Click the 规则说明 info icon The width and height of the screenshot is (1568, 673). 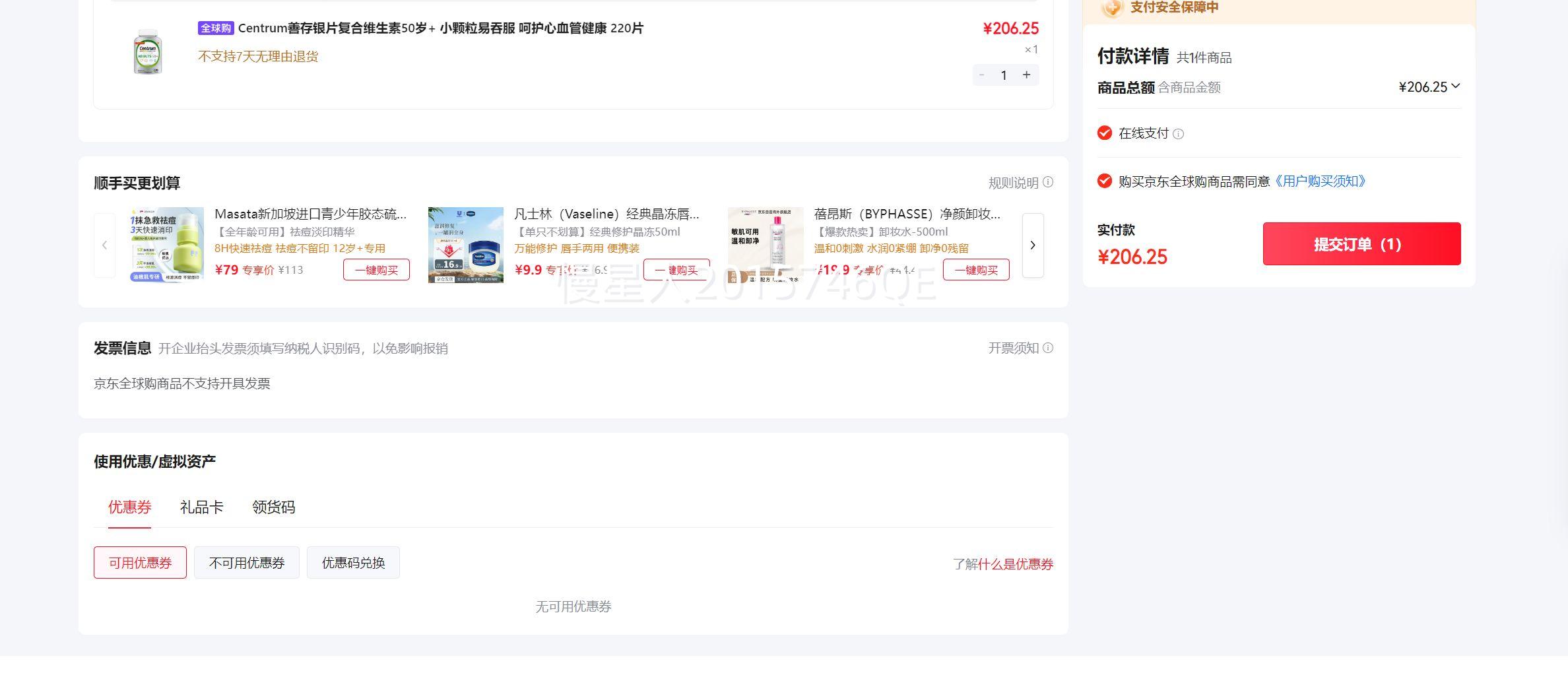[x=1048, y=182]
